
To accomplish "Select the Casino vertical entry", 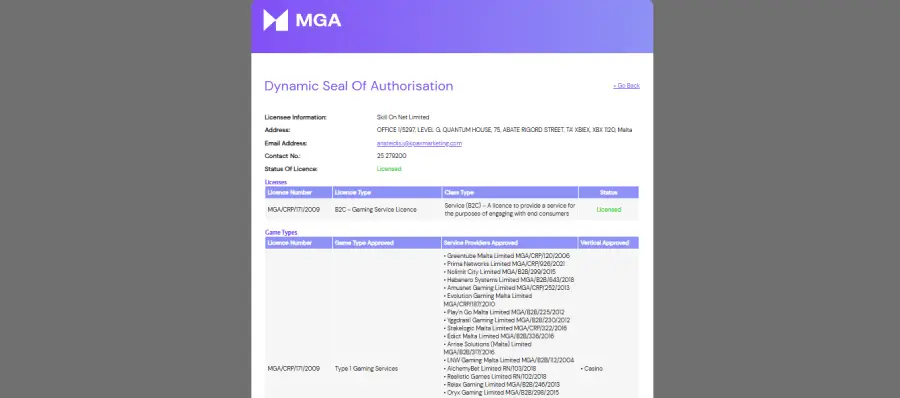I will [592, 369].
